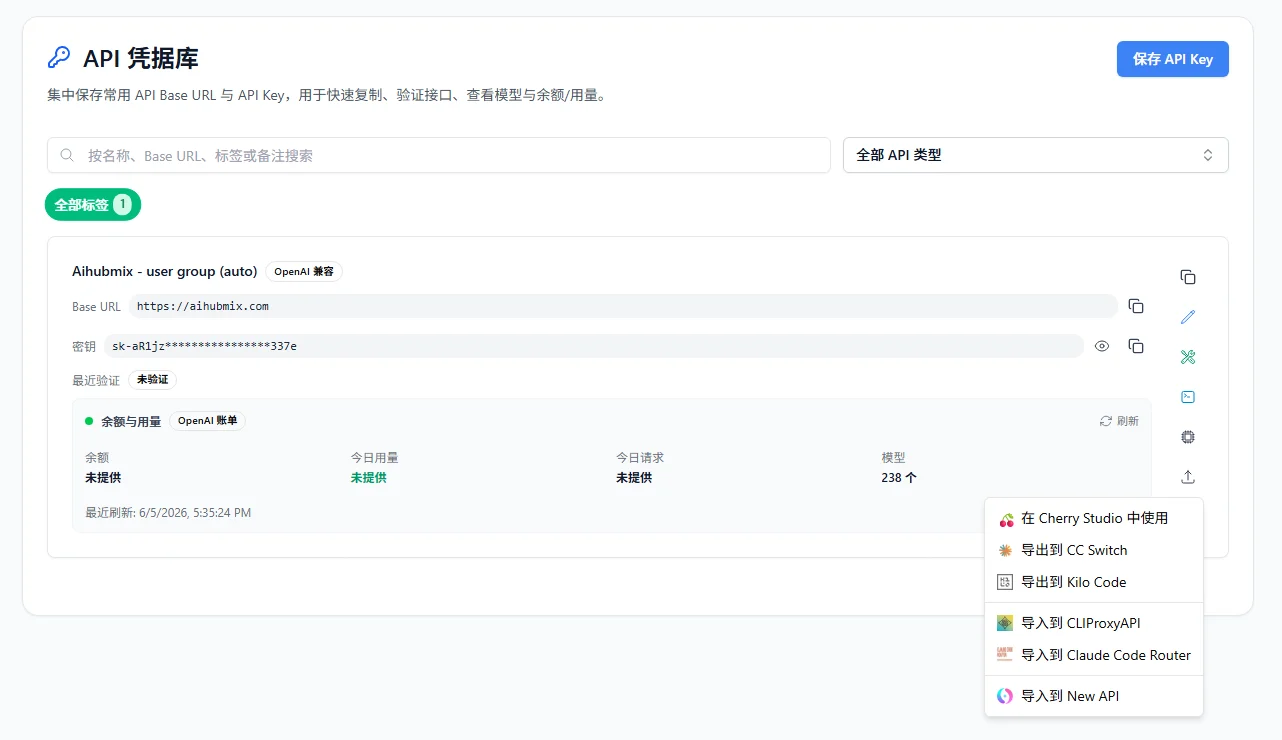Select 导入到 New API menu entry
The width and height of the screenshot is (1282, 740).
click(x=1094, y=696)
